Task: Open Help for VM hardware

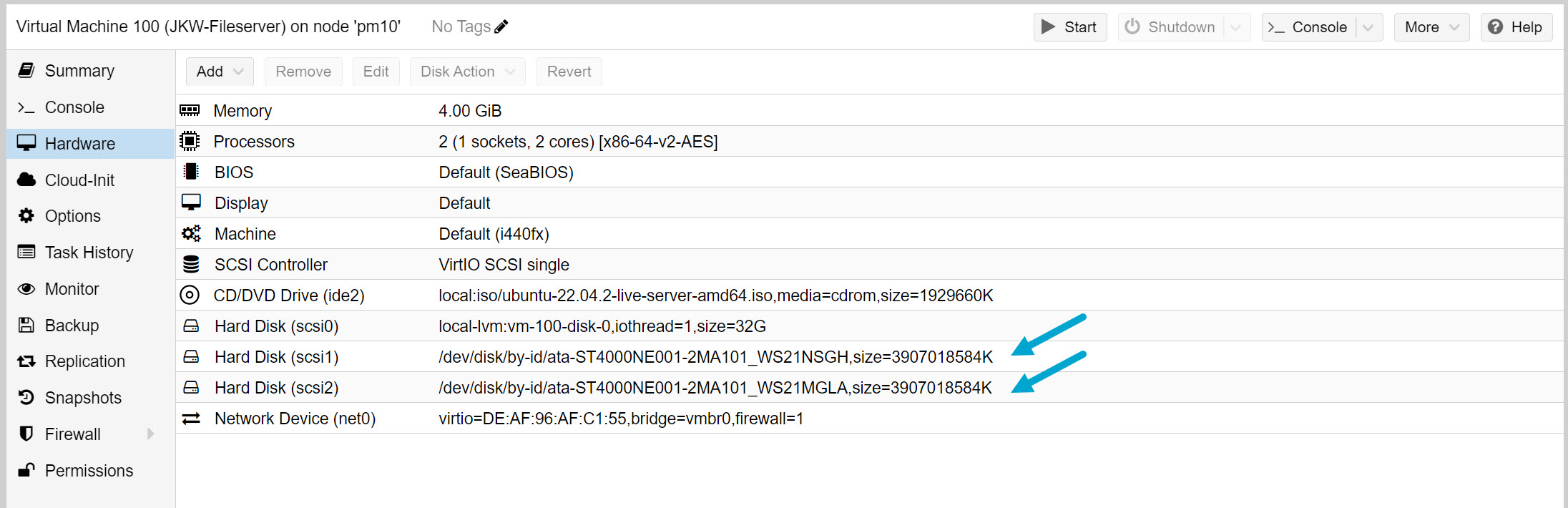Action: (1516, 26)
